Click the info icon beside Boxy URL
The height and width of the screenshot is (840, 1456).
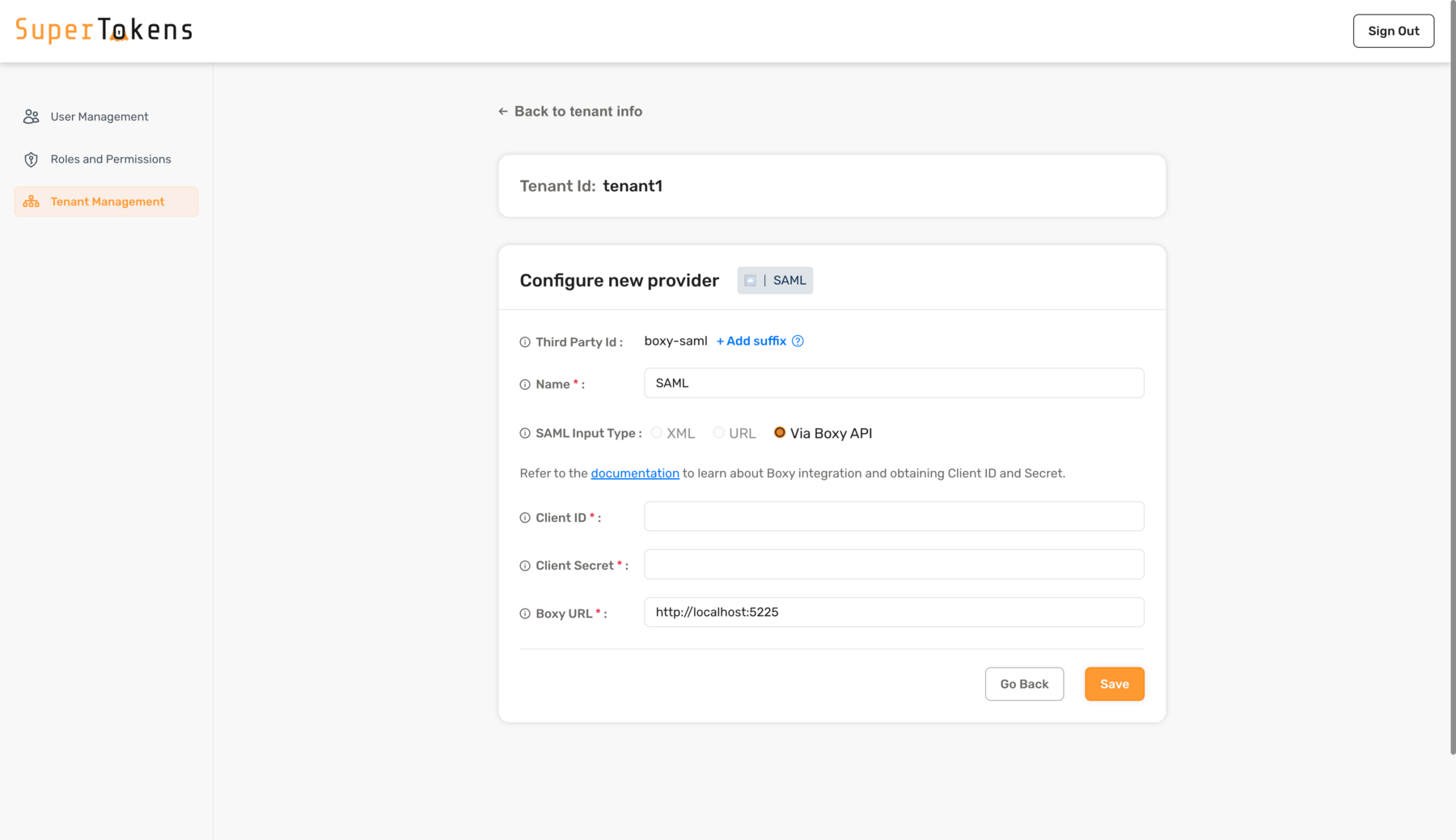(x=523, y=613)
